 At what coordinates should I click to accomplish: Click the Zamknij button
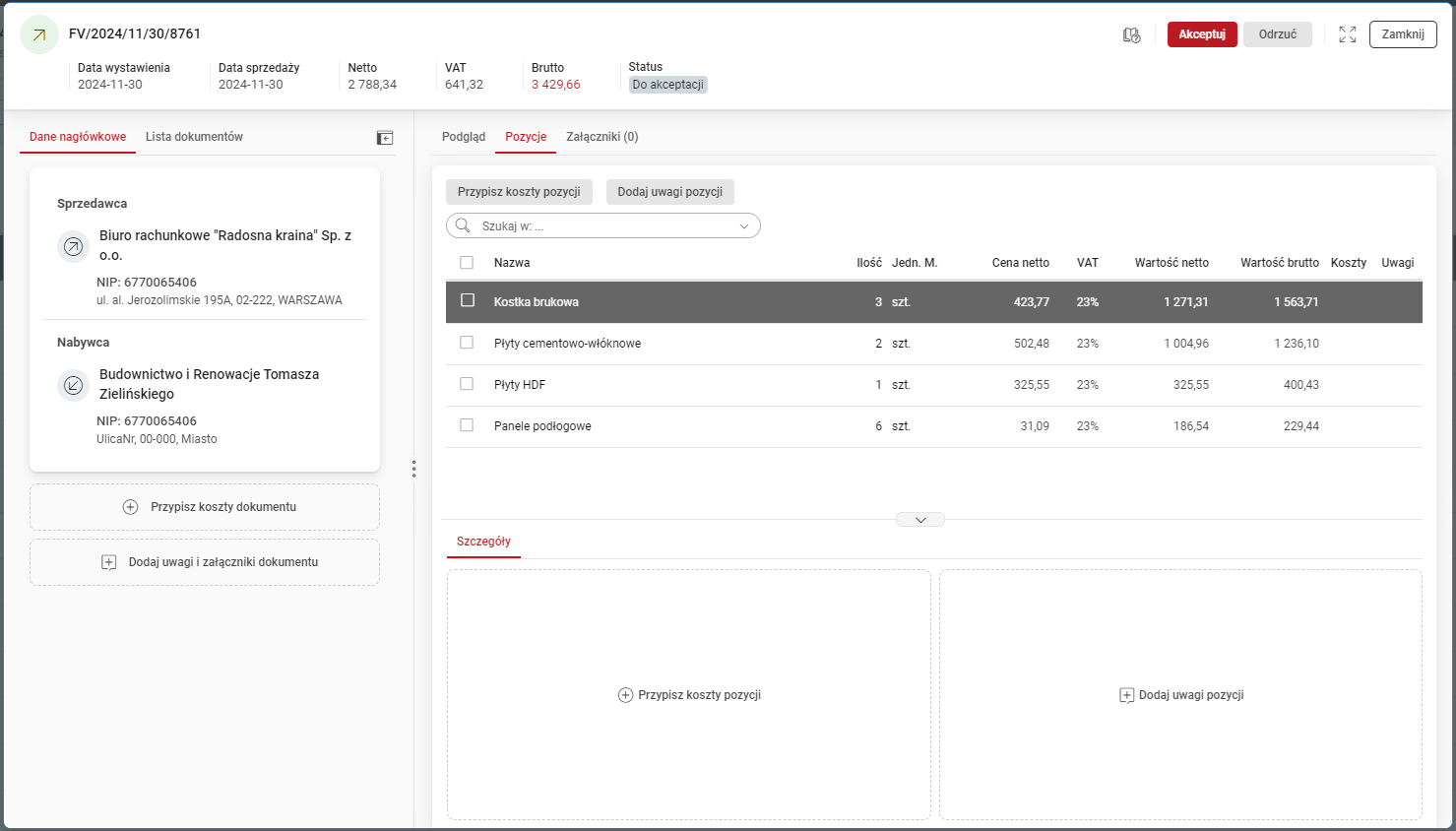tap(1403, 34)
